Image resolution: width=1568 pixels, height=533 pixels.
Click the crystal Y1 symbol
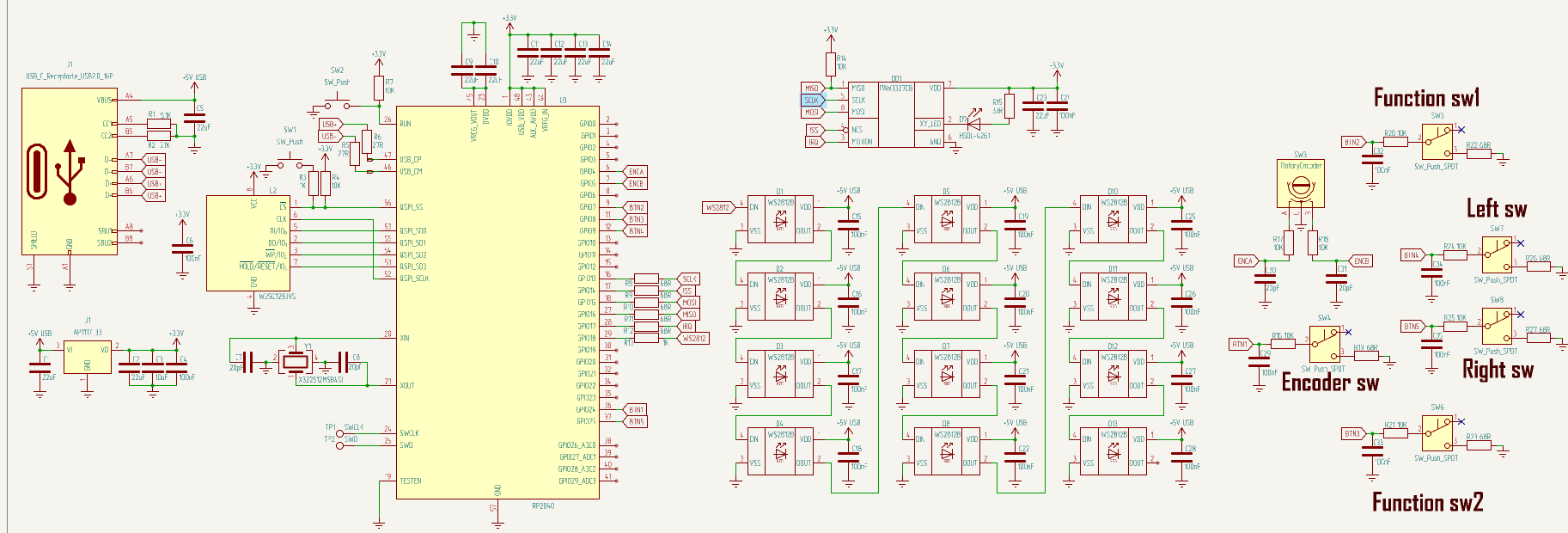[x=294, y=361]
